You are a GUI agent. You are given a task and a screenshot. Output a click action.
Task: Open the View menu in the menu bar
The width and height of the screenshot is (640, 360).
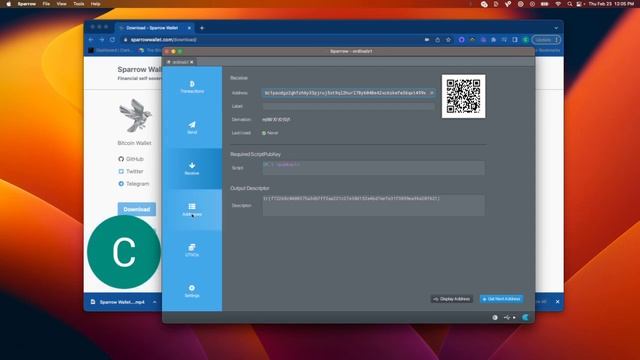click(x=61, y=4)
